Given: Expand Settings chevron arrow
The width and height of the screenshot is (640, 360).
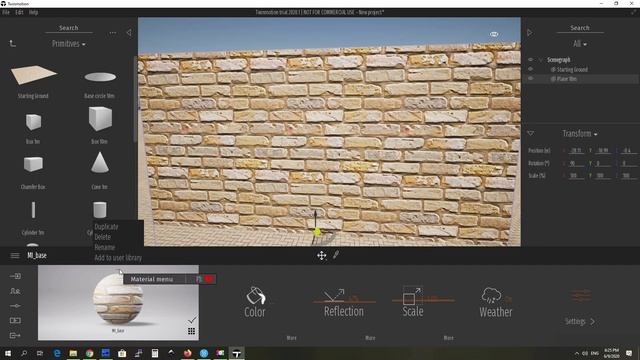Looking at the screenshot, I should click(592, 322).
